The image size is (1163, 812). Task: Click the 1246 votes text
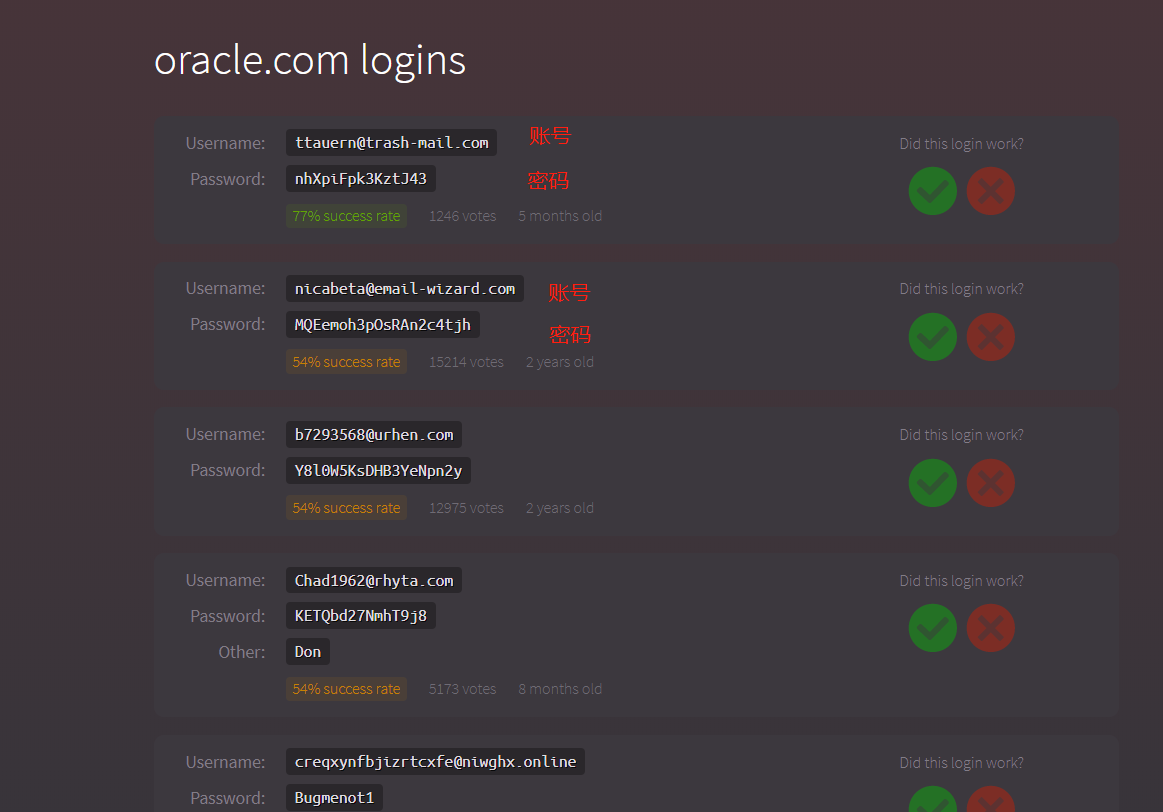[463, 216]
